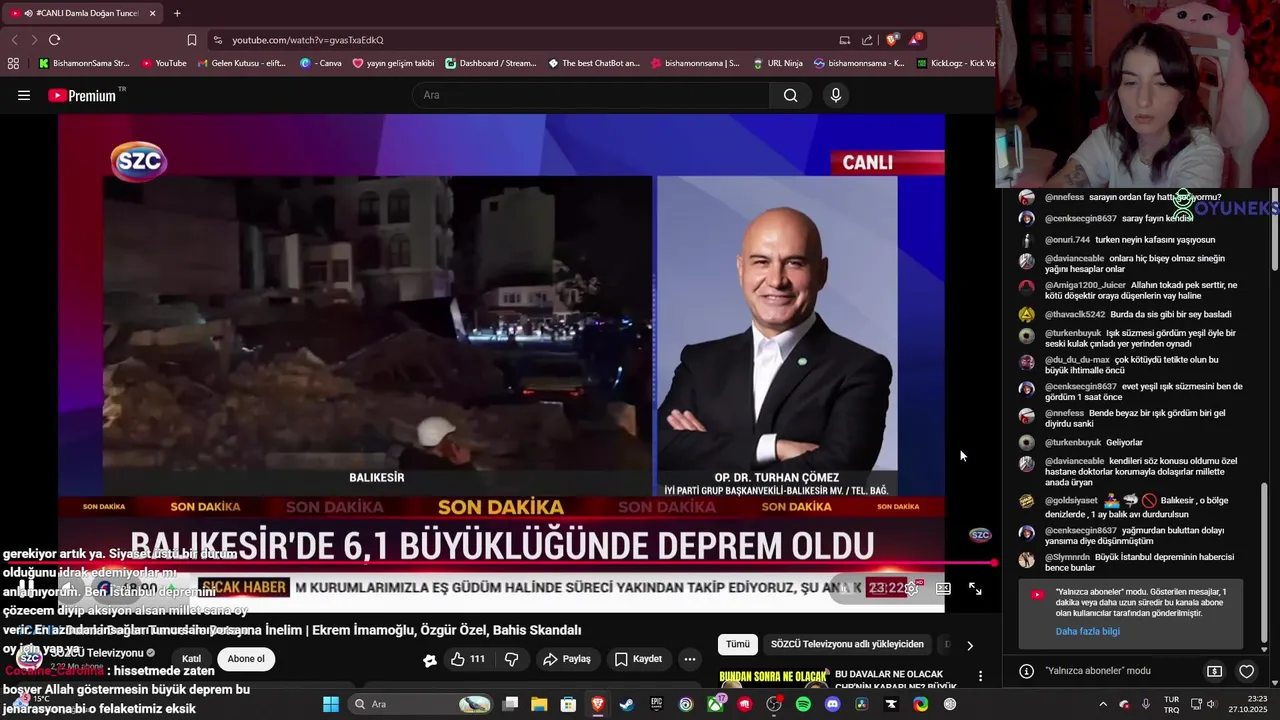This screenshot has height=720, width=1280.
Task: Reload the page in the browser
Action: [54, 40]
